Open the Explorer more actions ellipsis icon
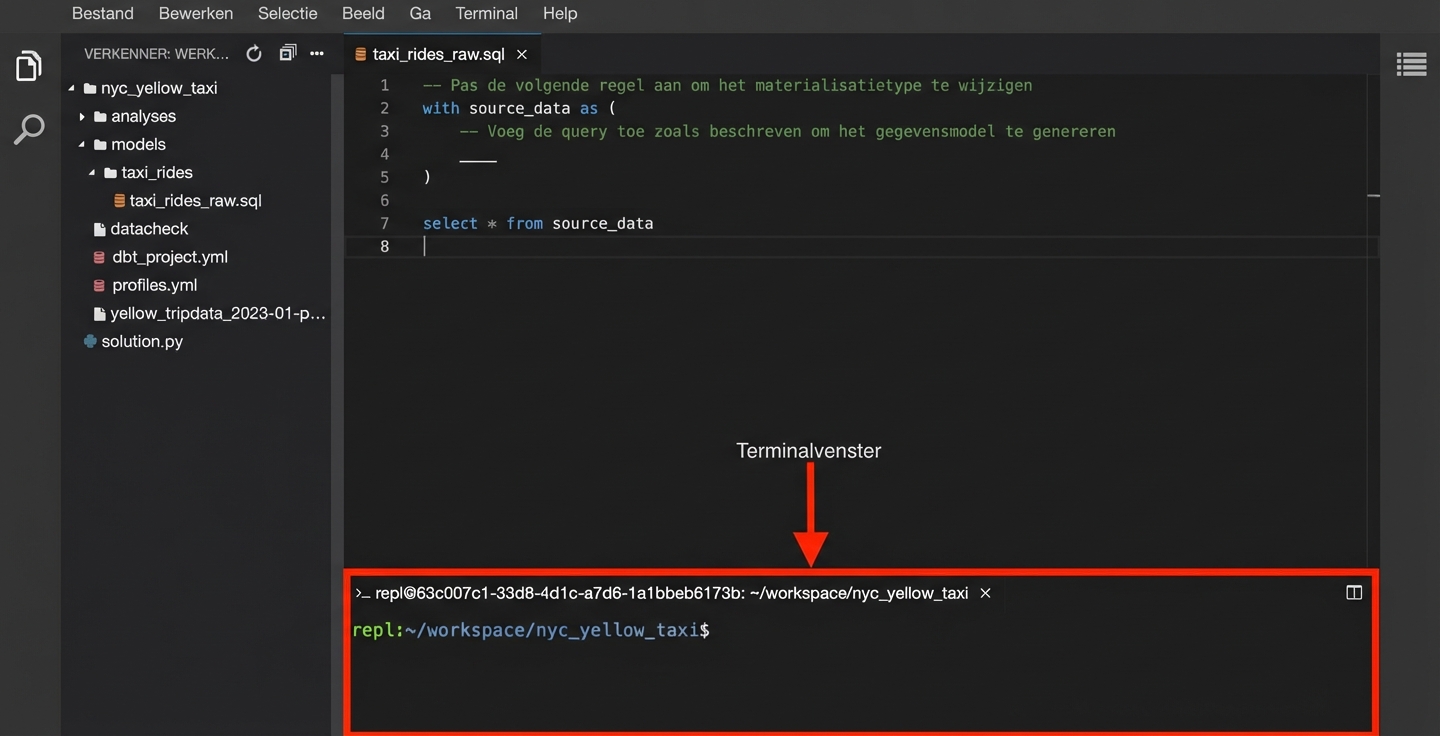The image size is (1440, 736). (316, 53)
